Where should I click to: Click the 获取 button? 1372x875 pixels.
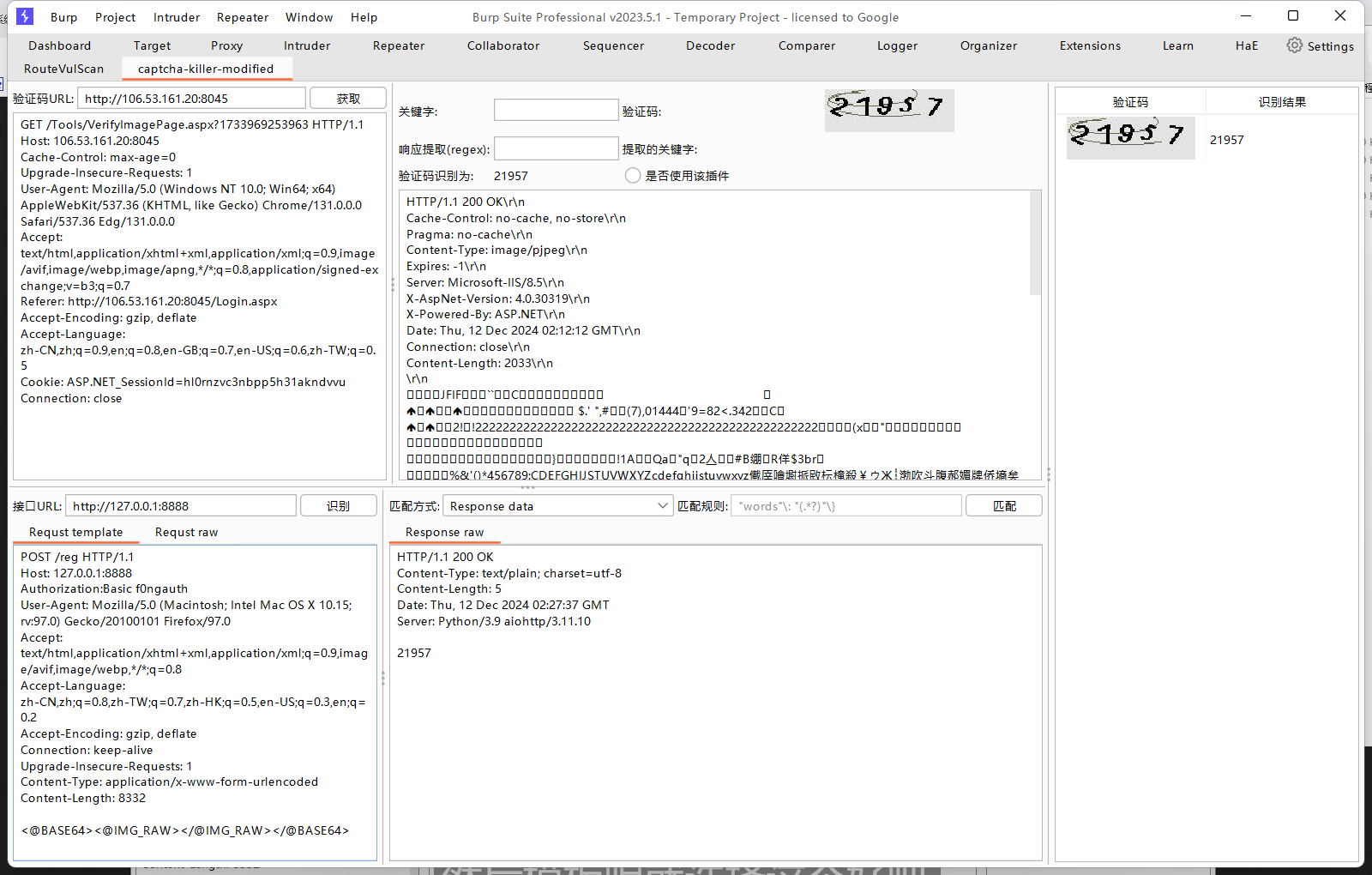(348, 99)
